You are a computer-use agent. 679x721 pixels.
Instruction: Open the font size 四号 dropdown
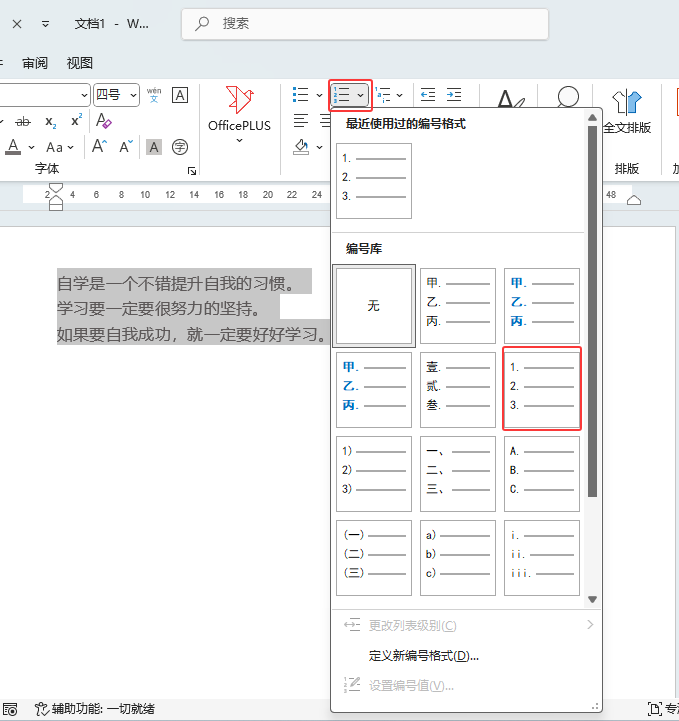116,95
